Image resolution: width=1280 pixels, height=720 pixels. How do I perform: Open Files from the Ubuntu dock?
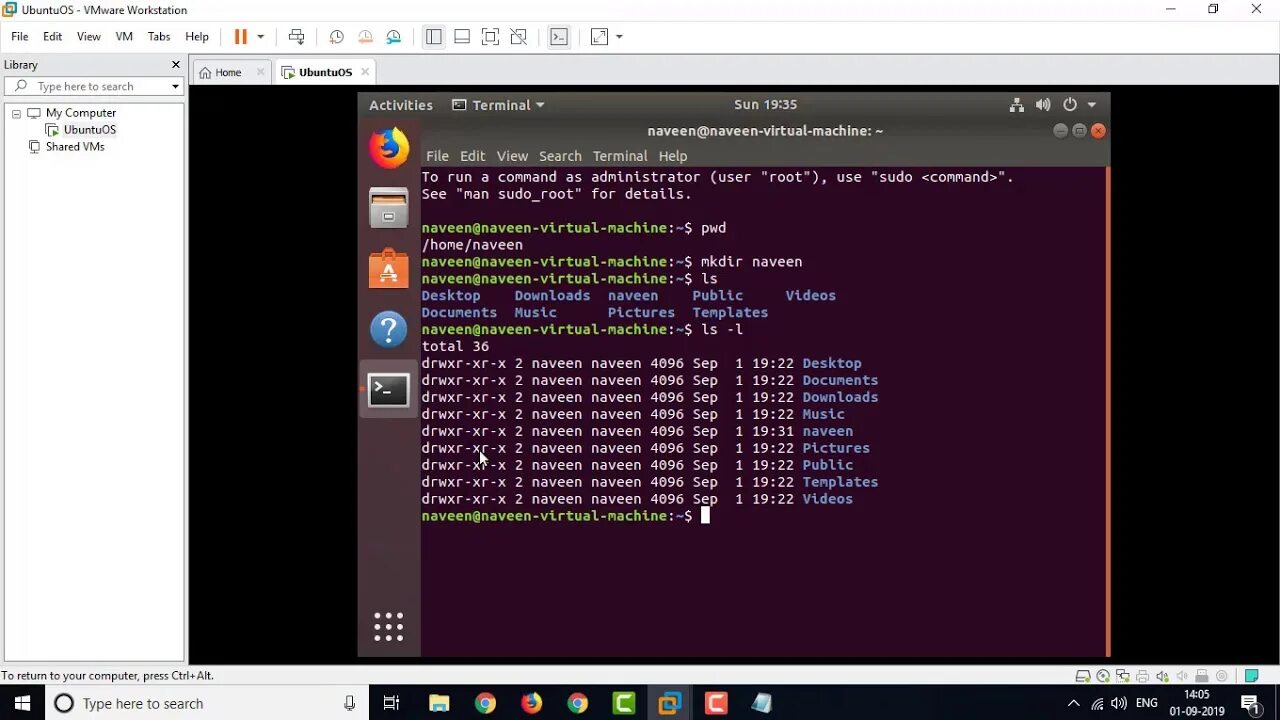pos(389,208)
